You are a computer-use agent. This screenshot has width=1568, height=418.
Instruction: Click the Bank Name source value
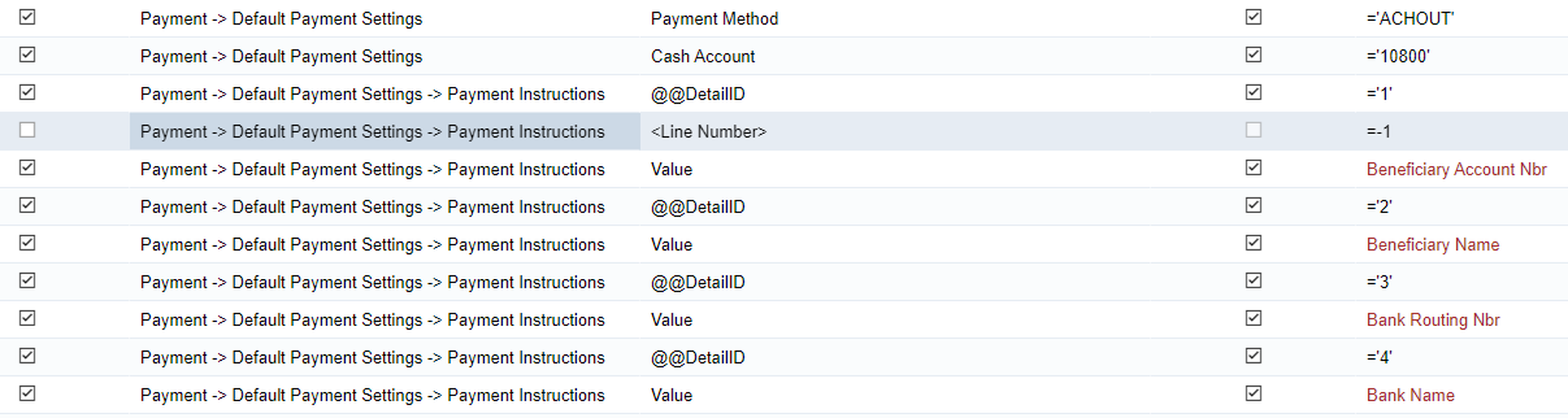tap(1410, 396)
